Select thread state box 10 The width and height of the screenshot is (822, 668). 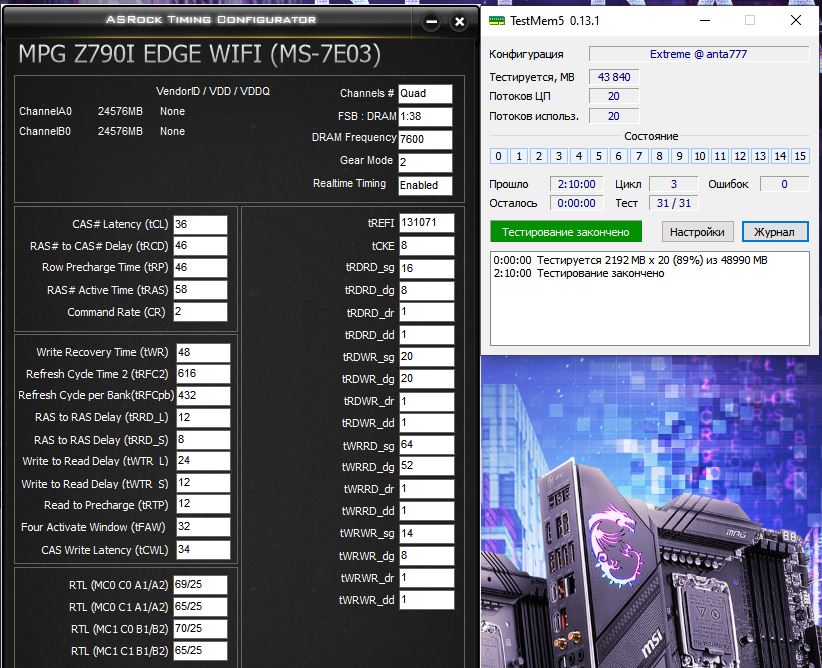699,156
